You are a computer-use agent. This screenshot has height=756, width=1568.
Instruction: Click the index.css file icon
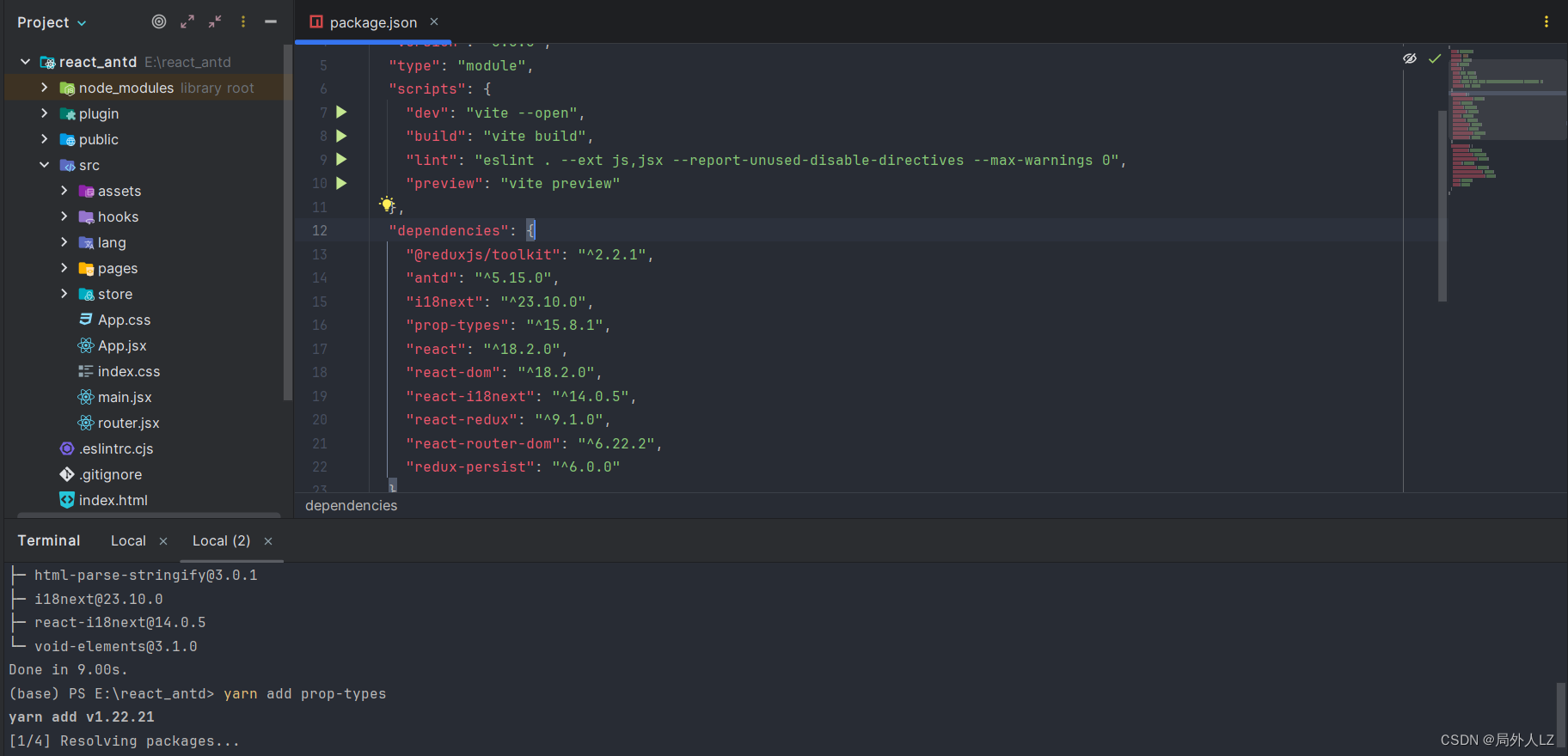(86, 371)
